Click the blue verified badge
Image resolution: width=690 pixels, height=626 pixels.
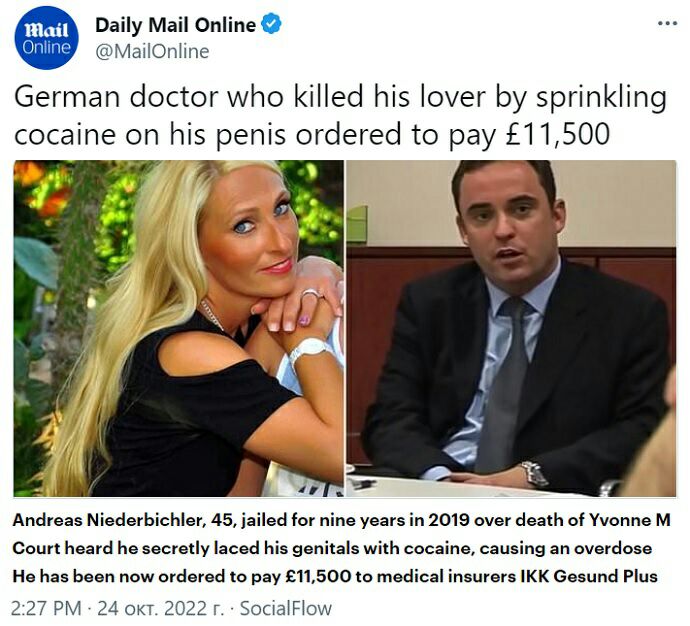tap(272, 24)
